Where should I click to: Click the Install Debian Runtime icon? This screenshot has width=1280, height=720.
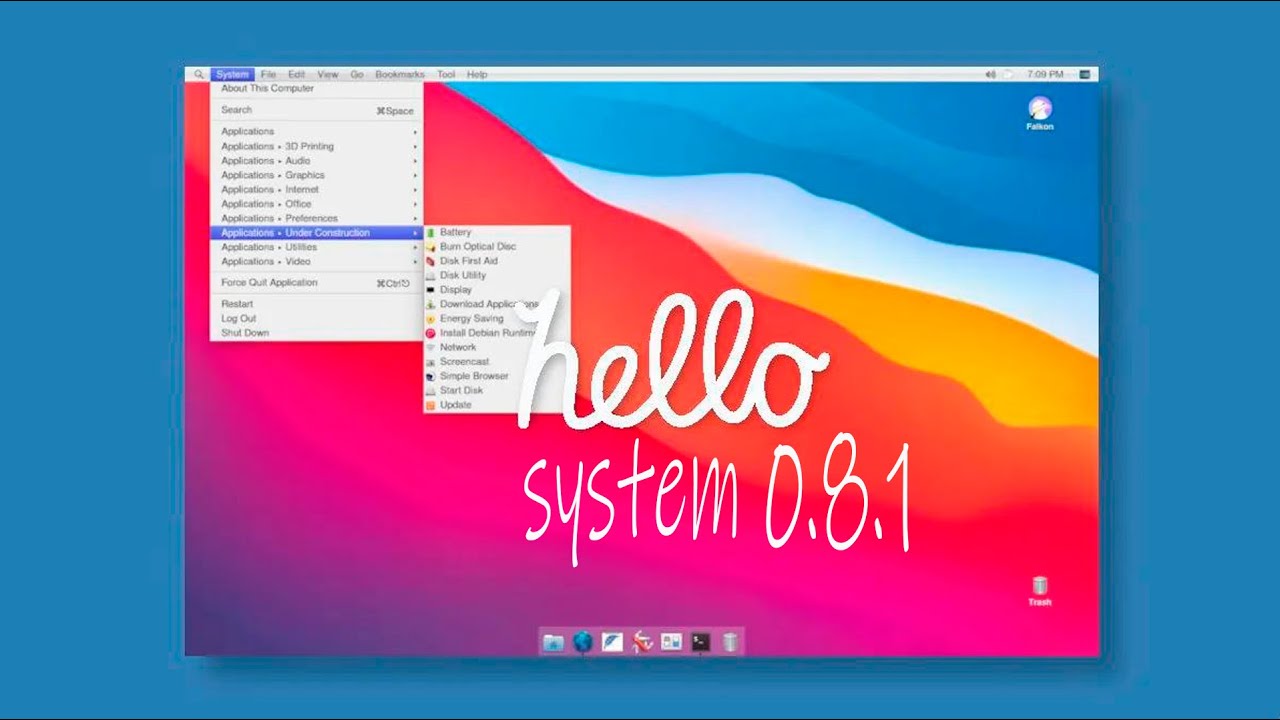(x=431, y=333)
